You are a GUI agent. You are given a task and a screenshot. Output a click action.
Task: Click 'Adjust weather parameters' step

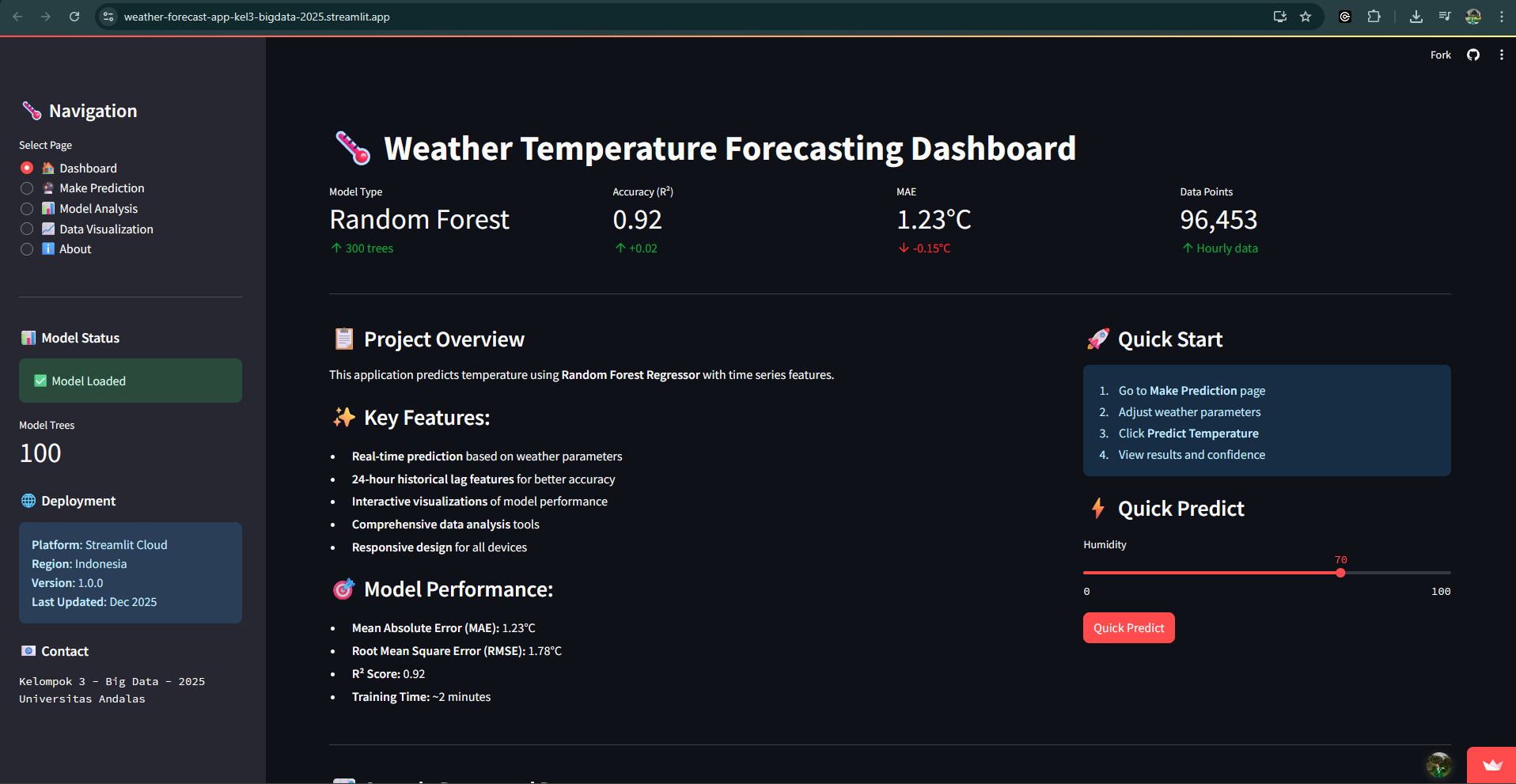1189,412
